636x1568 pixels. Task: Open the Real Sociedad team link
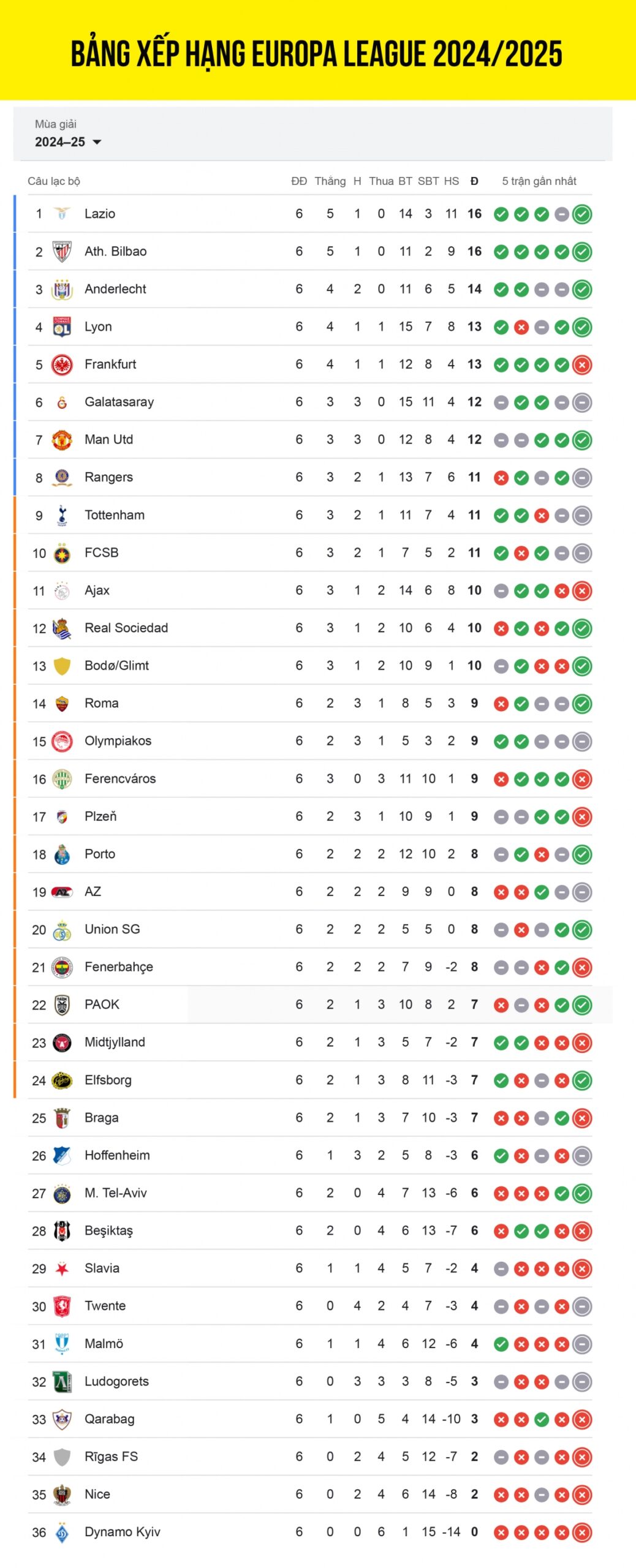point(126,628)
